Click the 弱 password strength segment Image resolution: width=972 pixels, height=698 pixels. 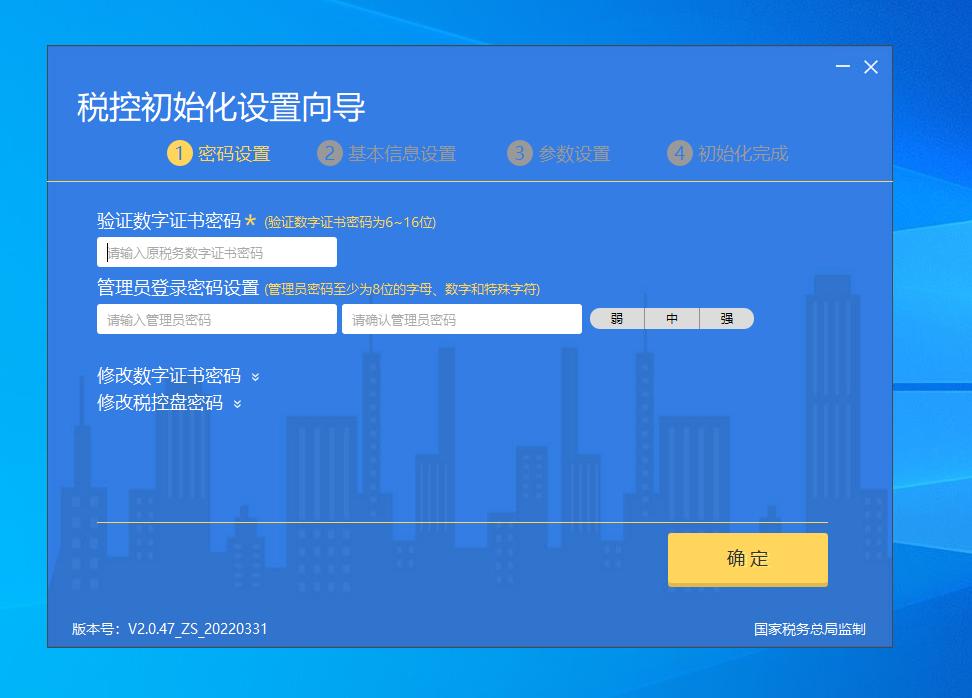617,318
